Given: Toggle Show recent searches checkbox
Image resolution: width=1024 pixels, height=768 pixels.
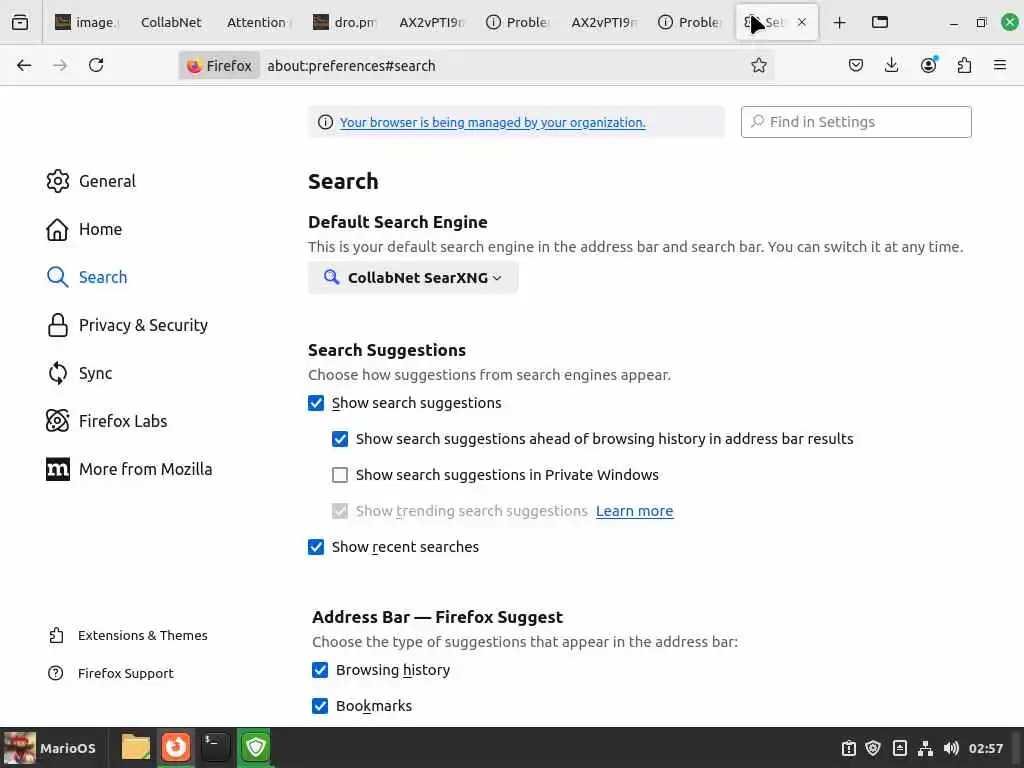Looking at the screenshot, I should (316, 547).
